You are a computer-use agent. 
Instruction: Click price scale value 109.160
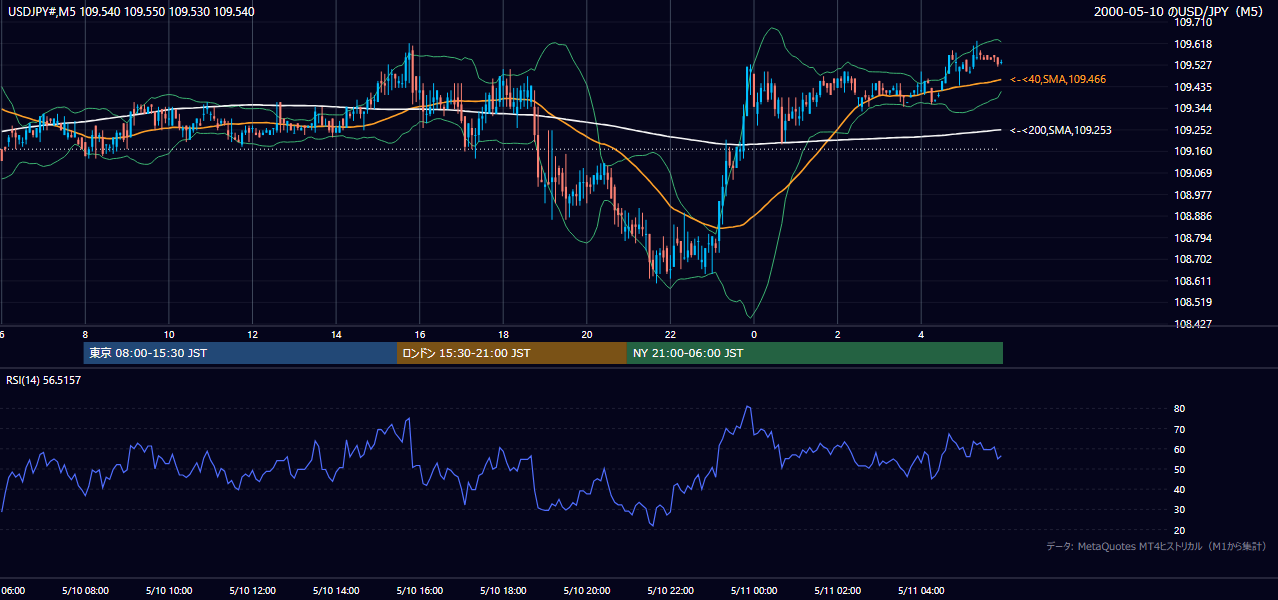[1193, 151]
